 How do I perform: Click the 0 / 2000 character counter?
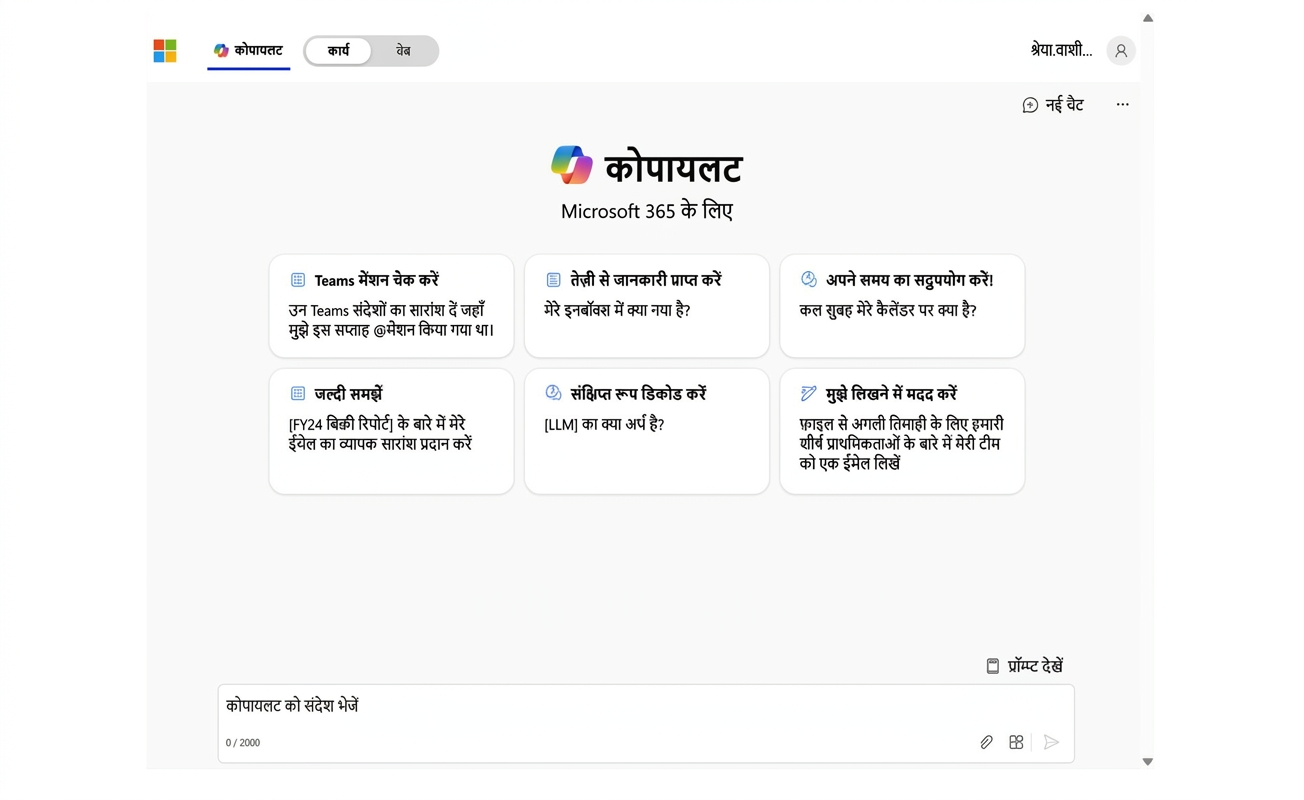pos(243,743)
